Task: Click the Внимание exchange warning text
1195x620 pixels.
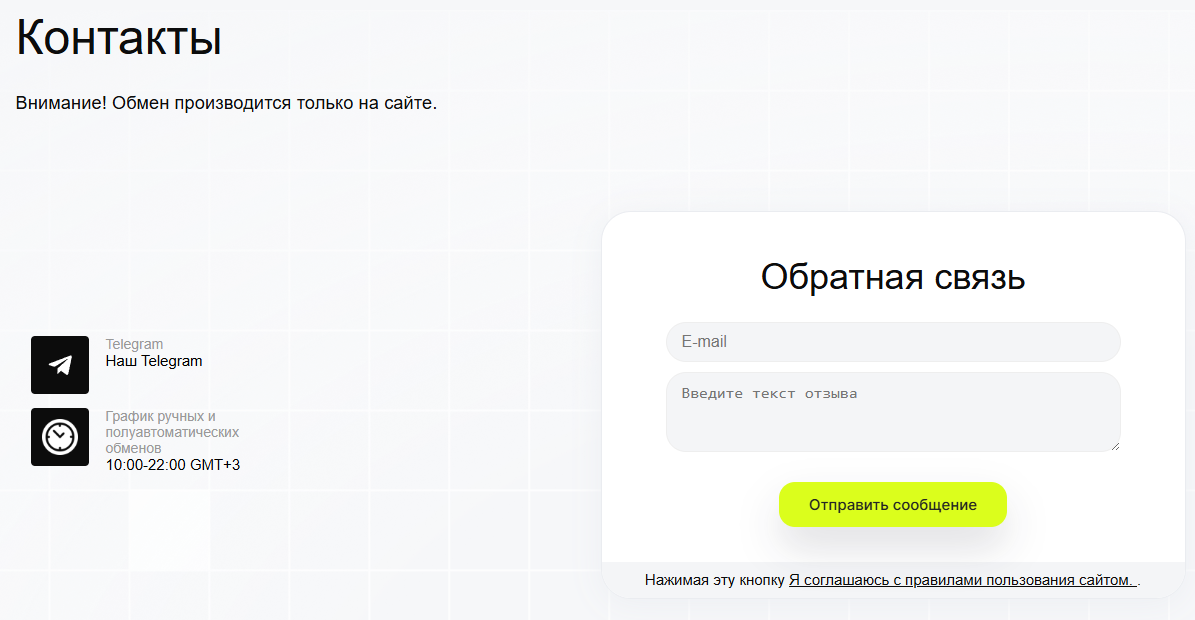Action: (226, 103)
